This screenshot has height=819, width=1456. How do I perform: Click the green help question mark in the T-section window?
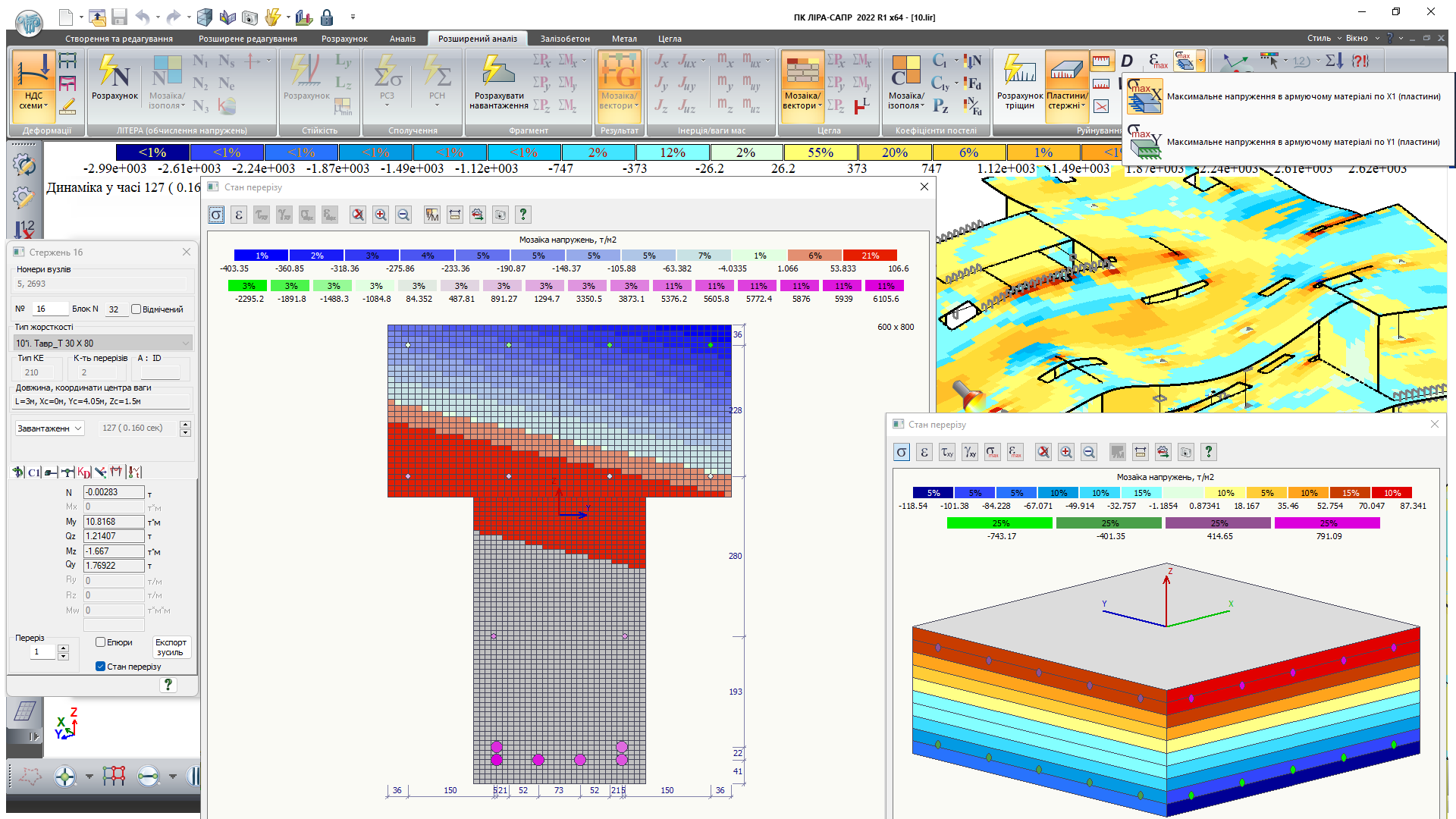(x=522, y=215)
